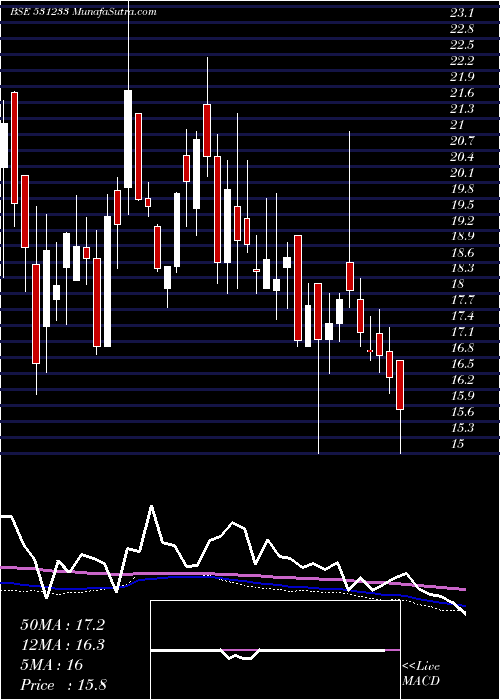Click the 21.3 price axis label
This screenshot has width=500, height=700.
tap(461, 109)
